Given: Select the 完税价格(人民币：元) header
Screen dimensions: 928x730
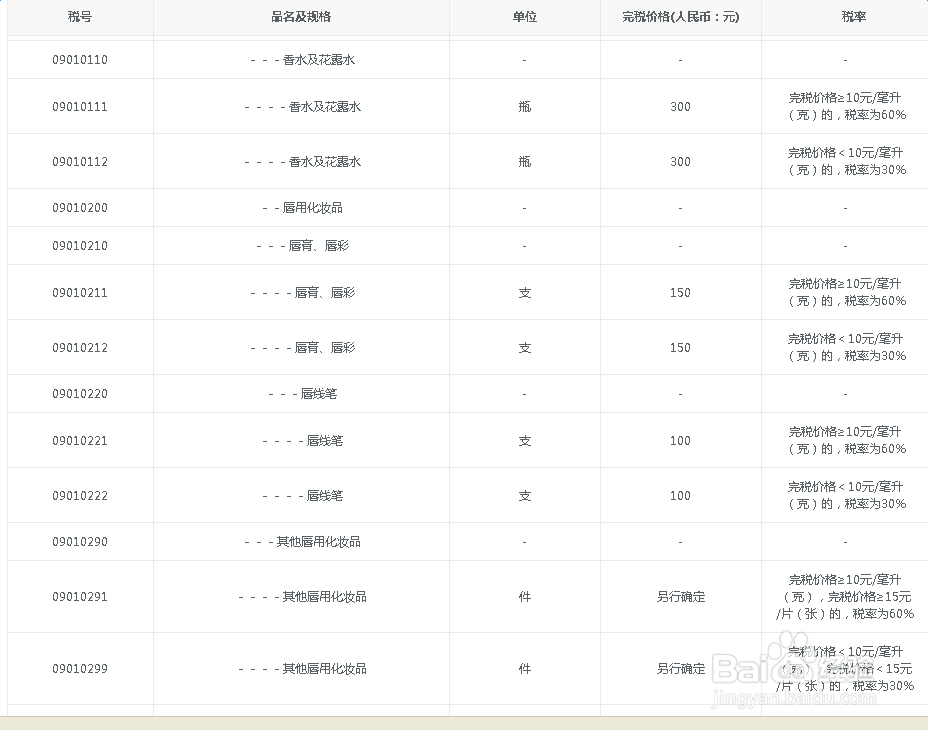Looking at the screenshot, I should tap(680, 17).
